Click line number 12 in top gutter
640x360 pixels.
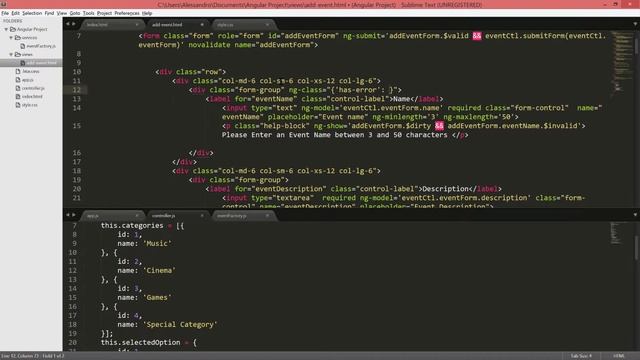77,90
